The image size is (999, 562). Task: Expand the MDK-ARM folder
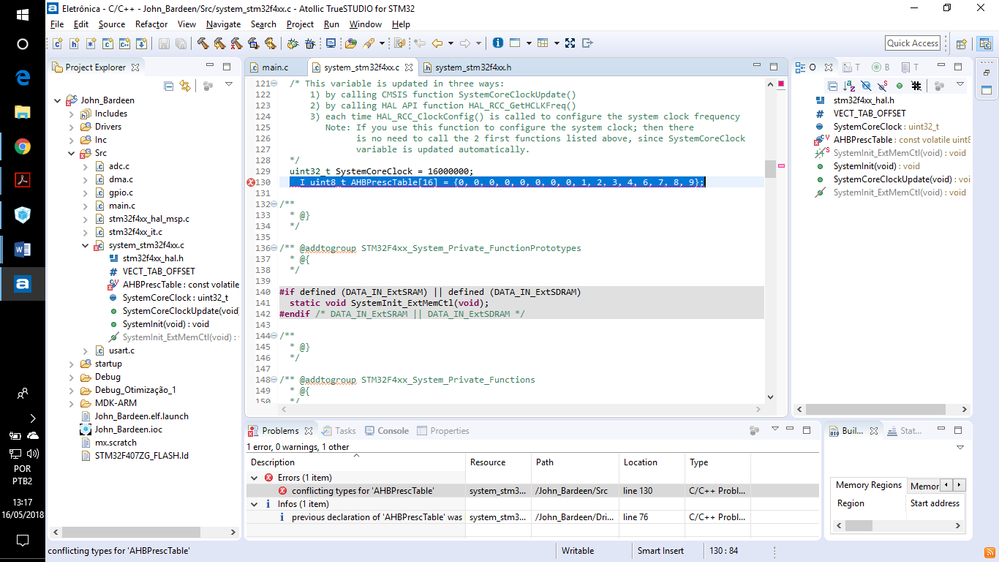click(71, 403)
